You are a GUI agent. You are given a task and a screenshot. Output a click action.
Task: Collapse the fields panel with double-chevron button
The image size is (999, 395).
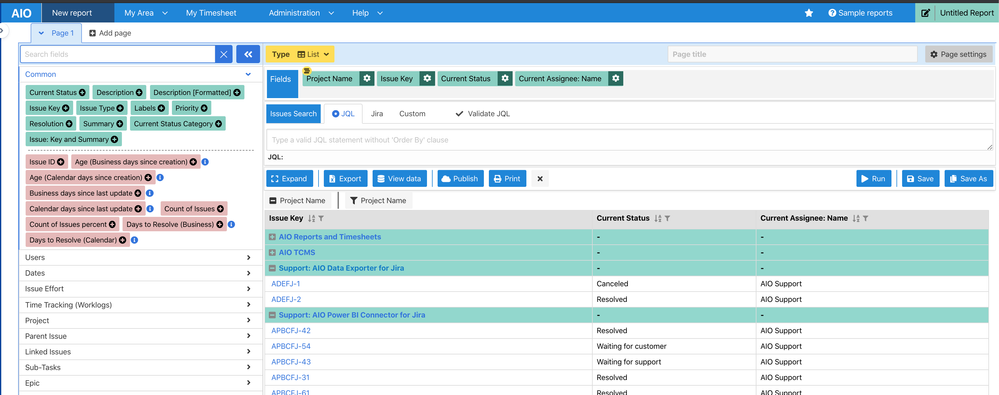click(248, 54)
